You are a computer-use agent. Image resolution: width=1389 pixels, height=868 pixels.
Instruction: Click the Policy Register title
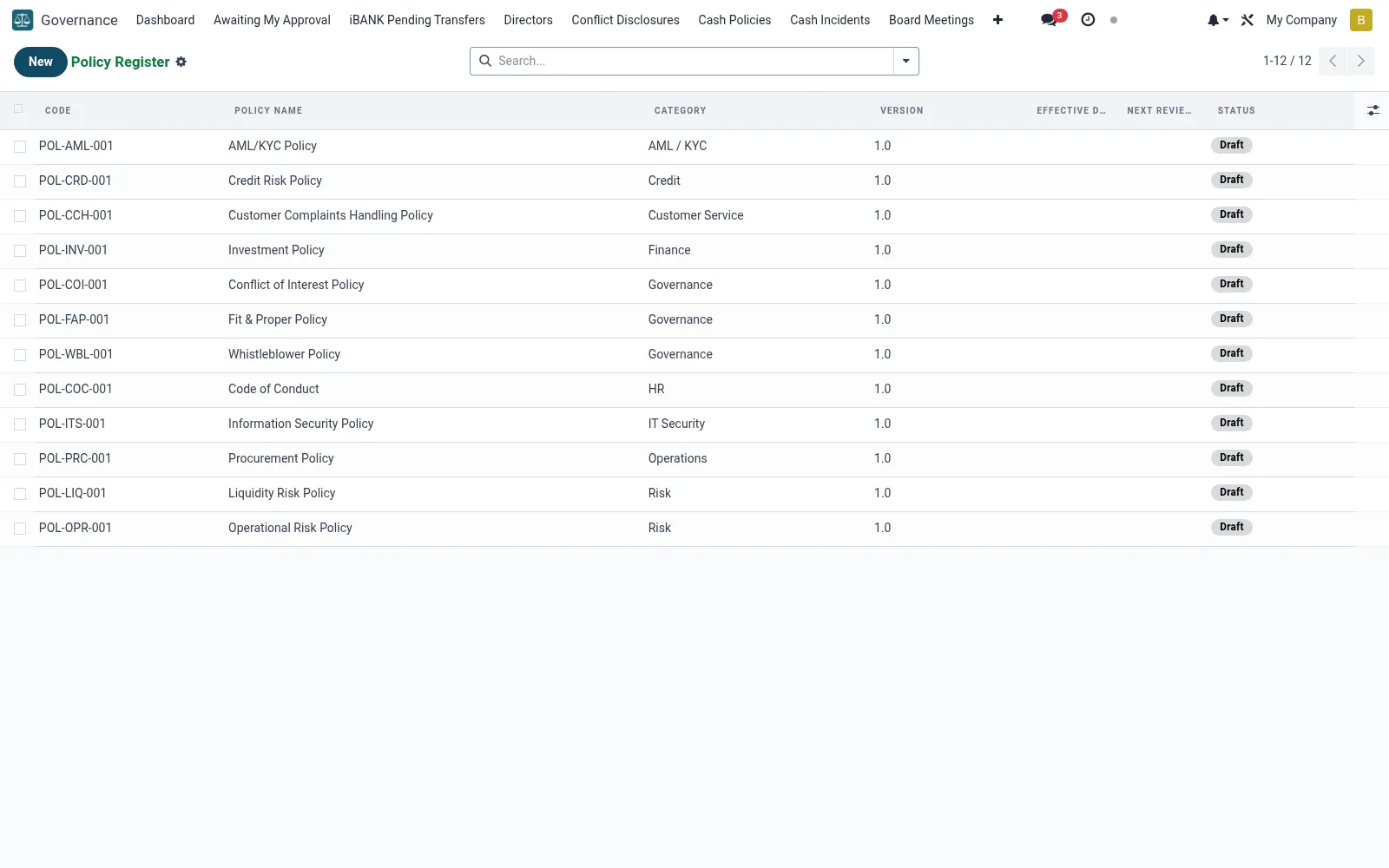pos(120,62)
